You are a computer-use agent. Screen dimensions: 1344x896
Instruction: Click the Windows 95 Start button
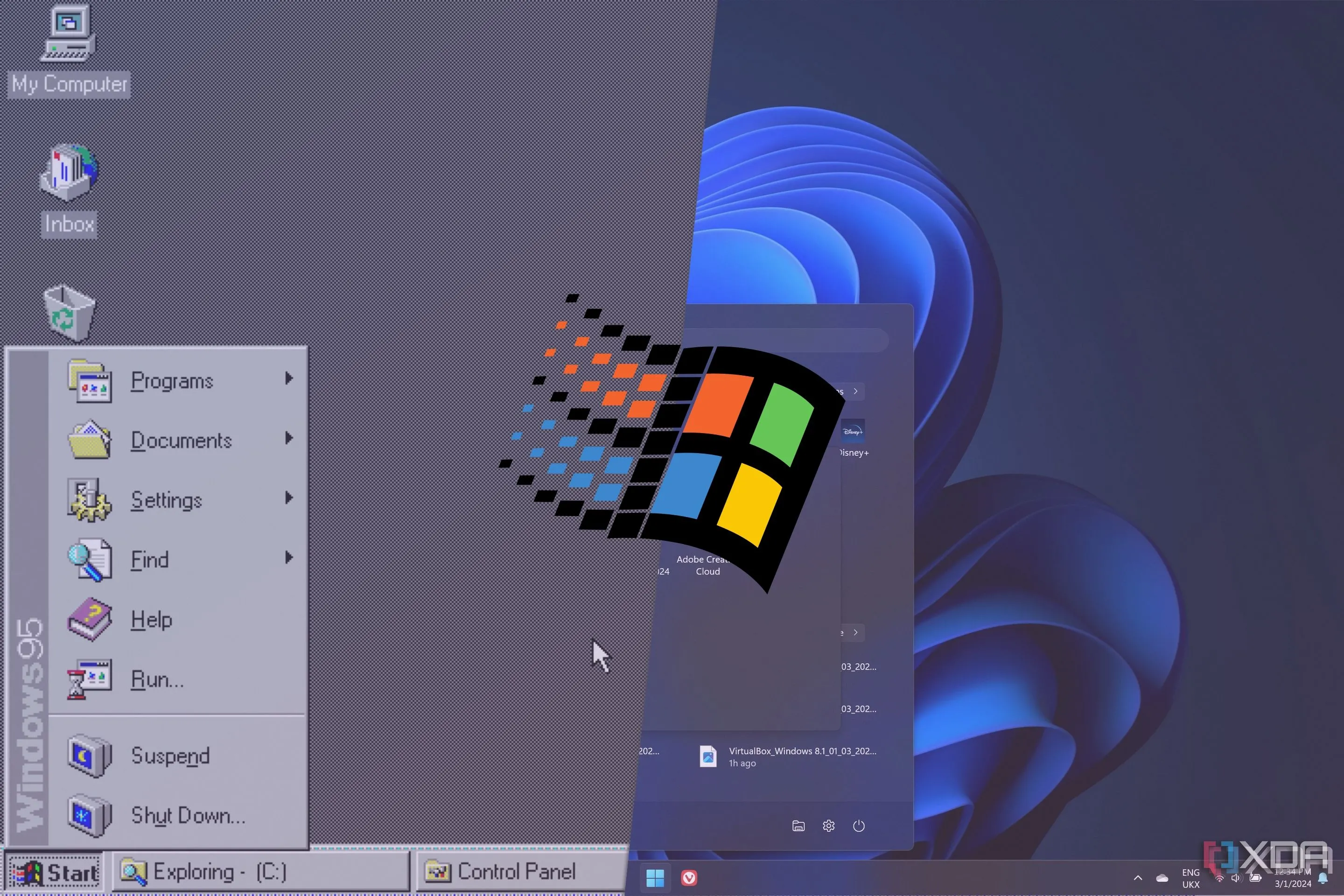tap(54, 872)
